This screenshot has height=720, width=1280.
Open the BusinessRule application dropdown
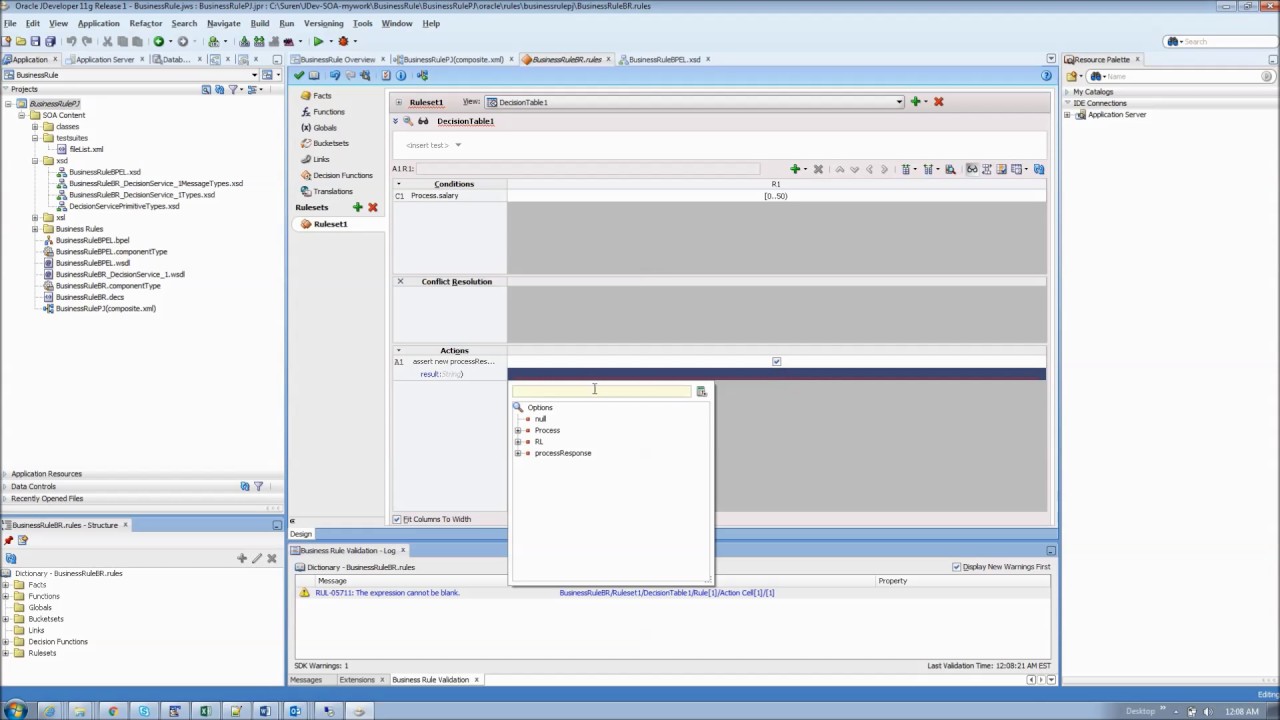point(254,75)
